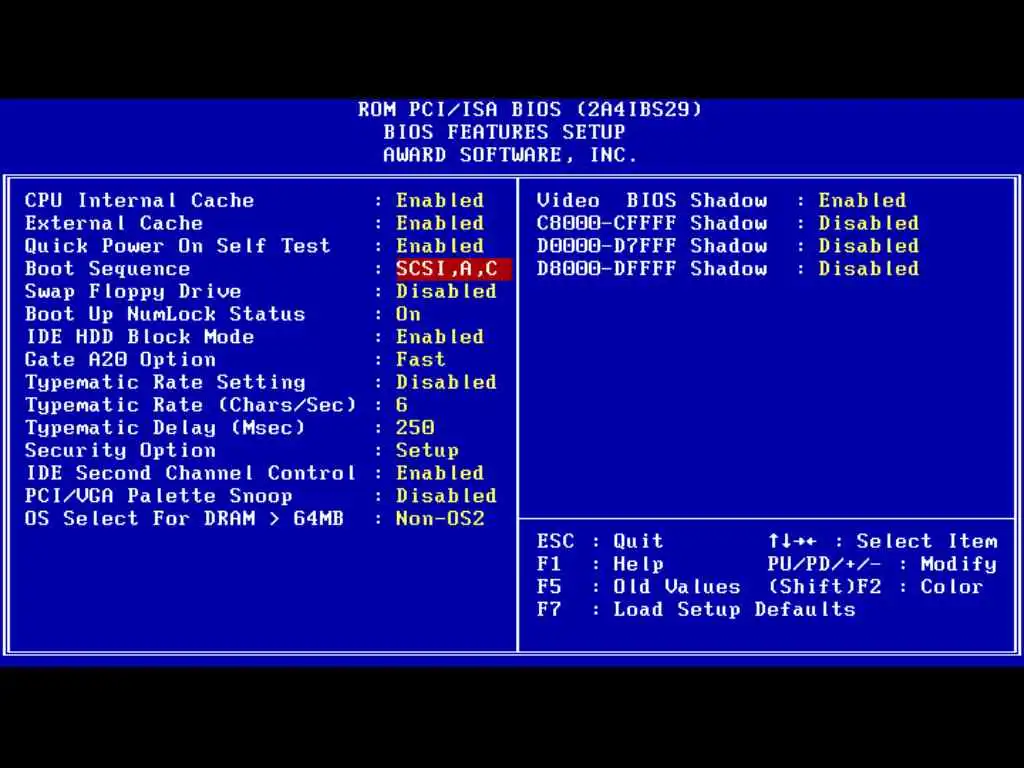Screen dimensions: 1024x768
Task: Select the Non-OS2 value
Action: 440,519
